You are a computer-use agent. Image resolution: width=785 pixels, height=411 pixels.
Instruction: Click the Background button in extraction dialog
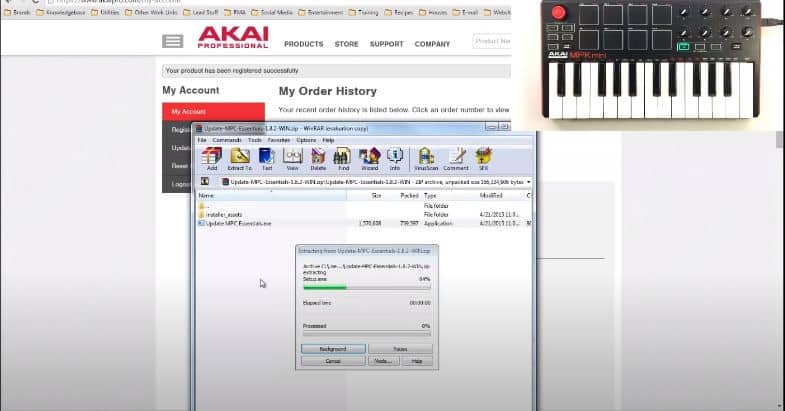333,349
